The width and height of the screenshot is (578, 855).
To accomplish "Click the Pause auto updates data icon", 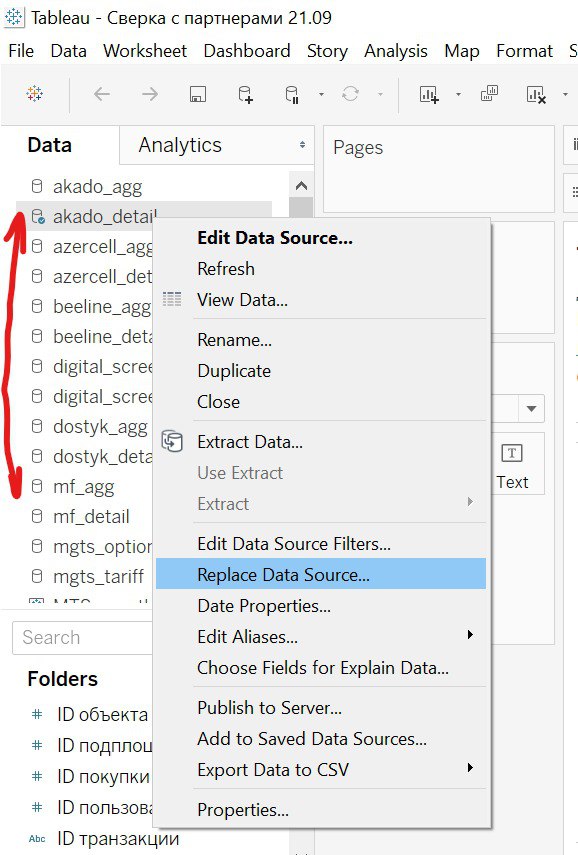I will [x=292, y=94].
